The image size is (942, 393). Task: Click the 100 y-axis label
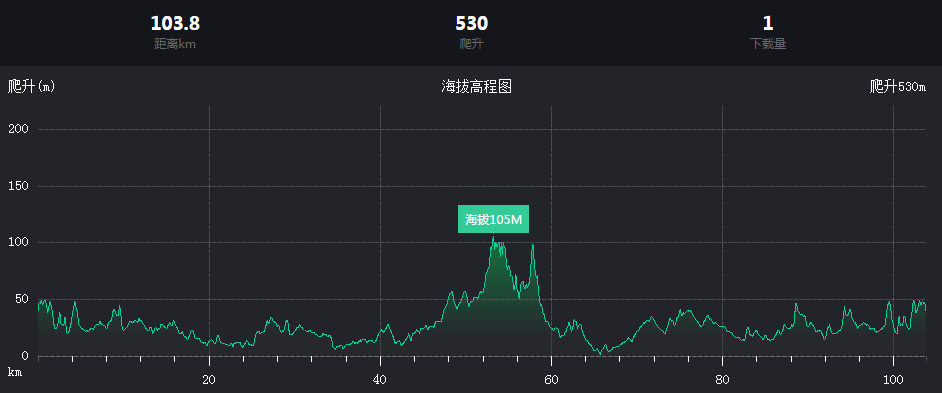point(19,243)
